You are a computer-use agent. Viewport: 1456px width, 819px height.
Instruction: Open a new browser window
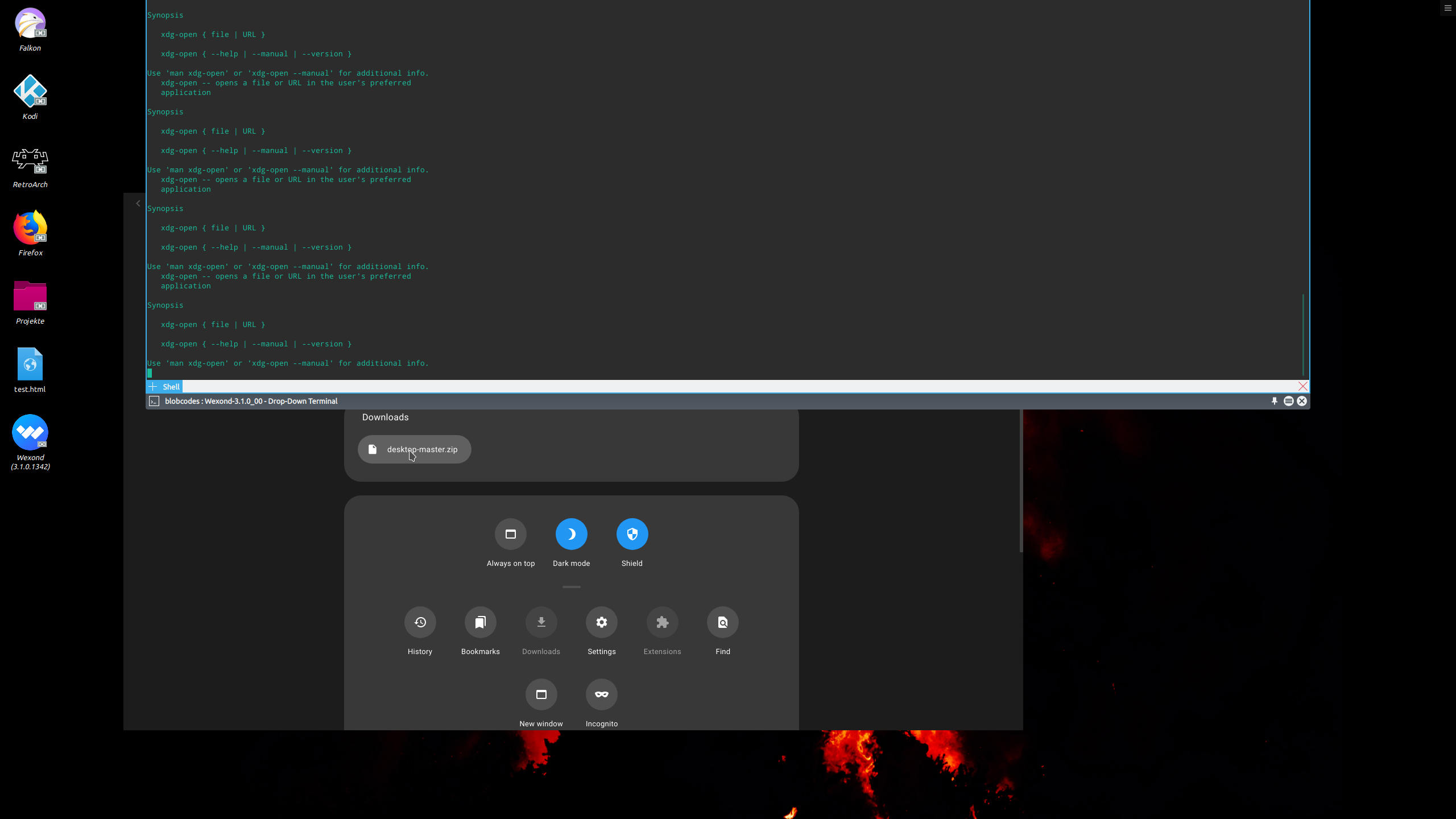(541, 694)
